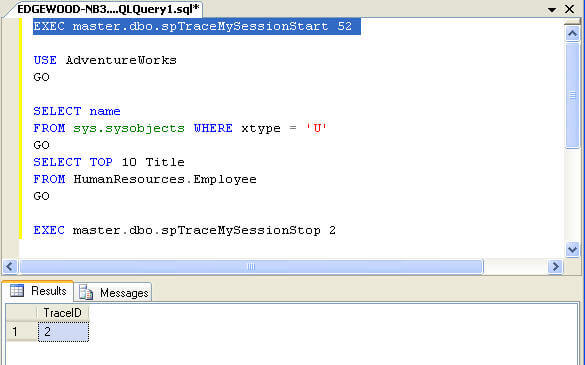Select the SQLQuery1.sql document tab

pos(108,9)
